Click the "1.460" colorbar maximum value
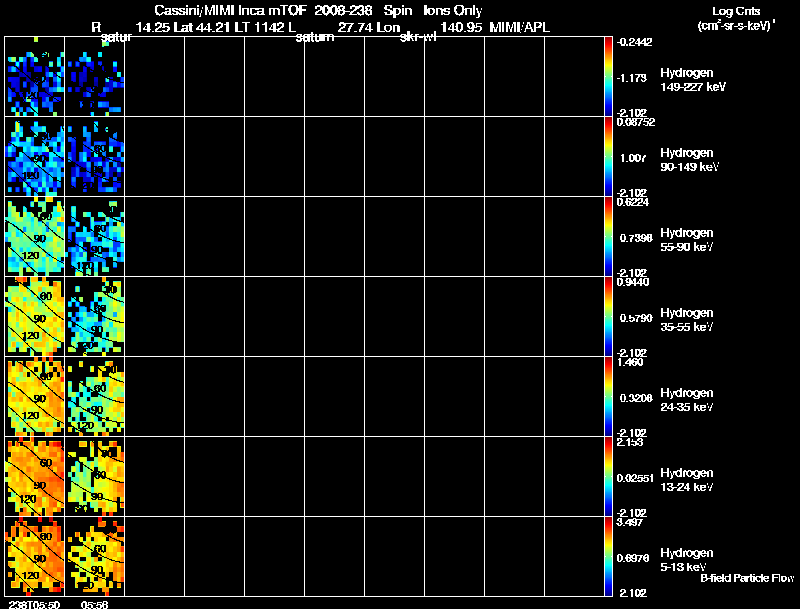Viewport: 800px width, 609px height. point(630,362)
